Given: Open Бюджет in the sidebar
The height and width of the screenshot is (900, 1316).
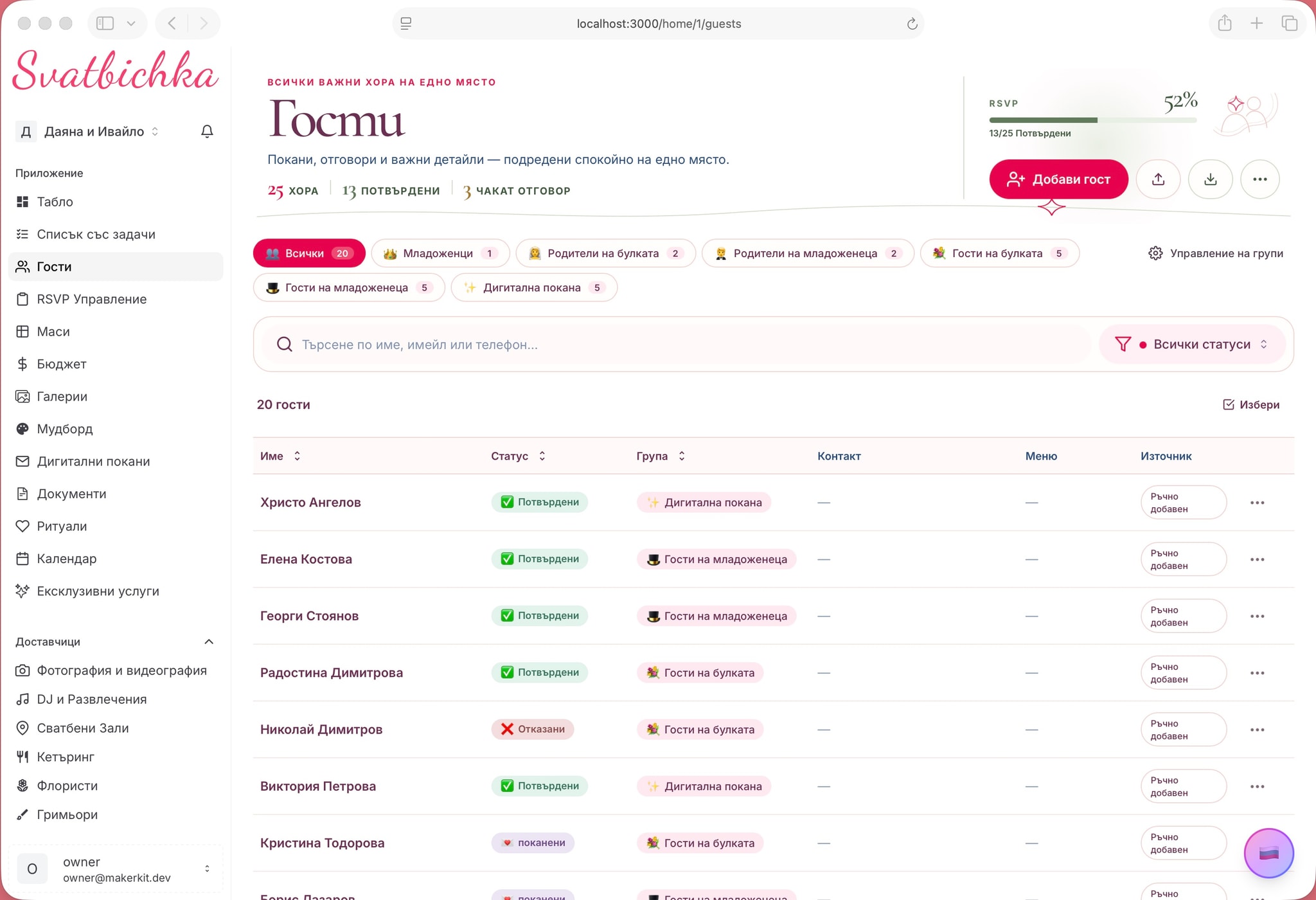Looking at the screenshot, I should pos(116,364).
